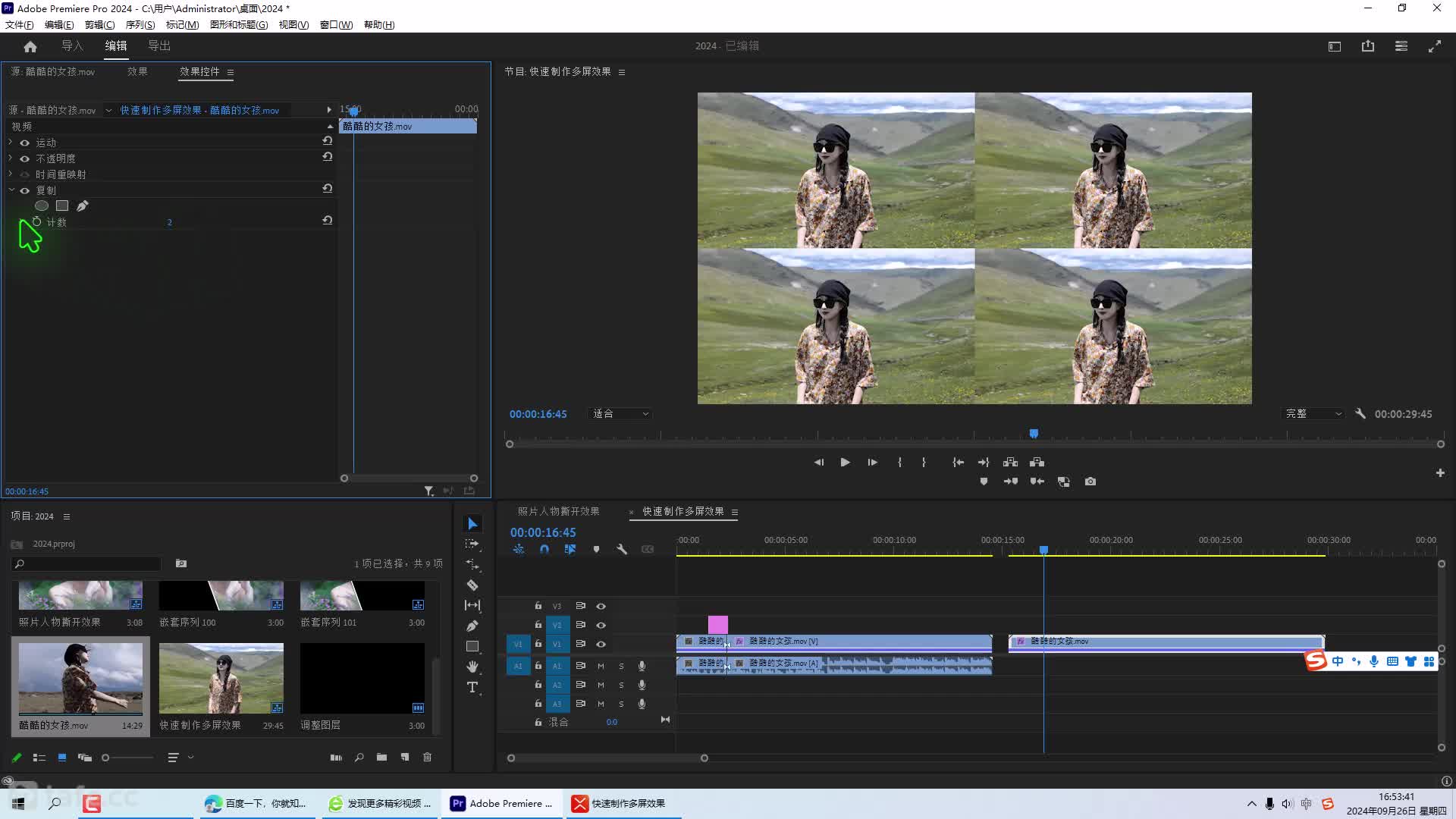Toggle snap in the timeline
1456x819 pixels.
pos(544,550)
